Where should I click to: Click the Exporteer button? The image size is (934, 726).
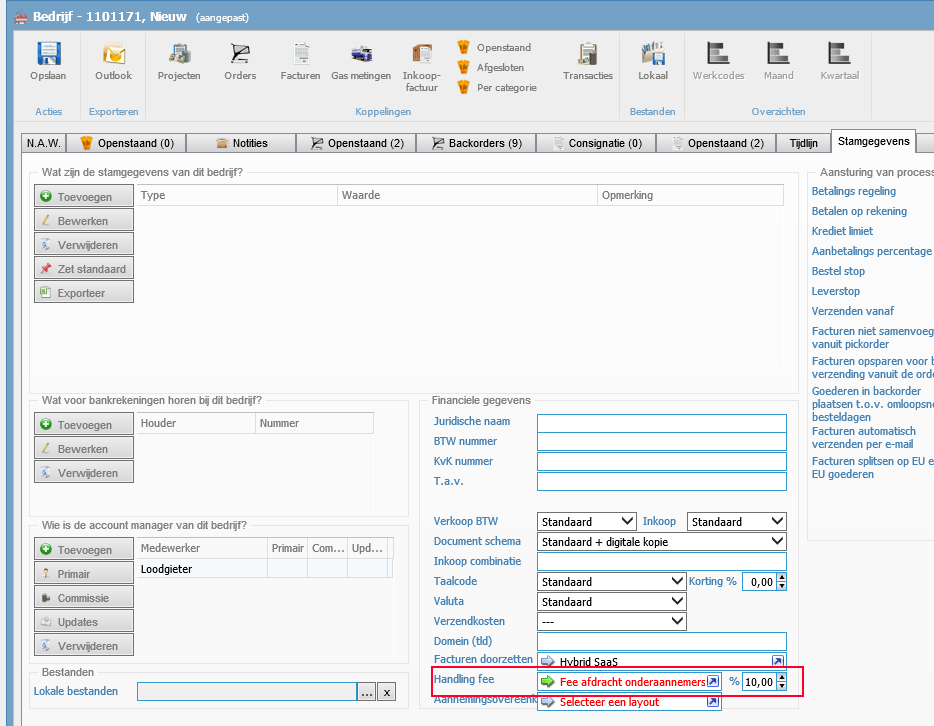point(84,293)
